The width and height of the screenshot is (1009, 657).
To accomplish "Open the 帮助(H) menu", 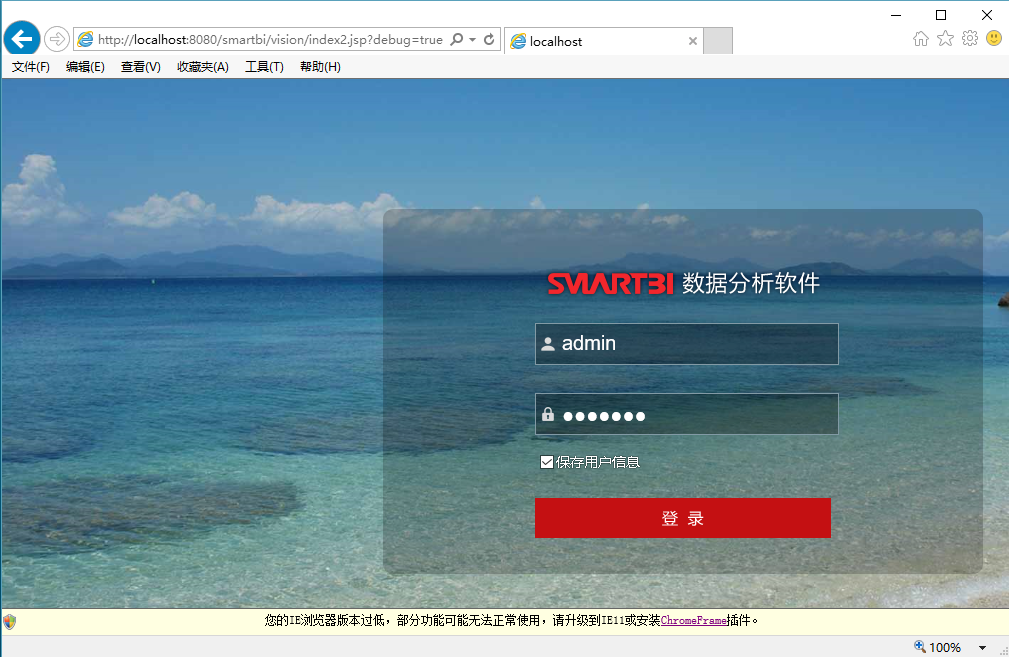I will tap(320, 67).
